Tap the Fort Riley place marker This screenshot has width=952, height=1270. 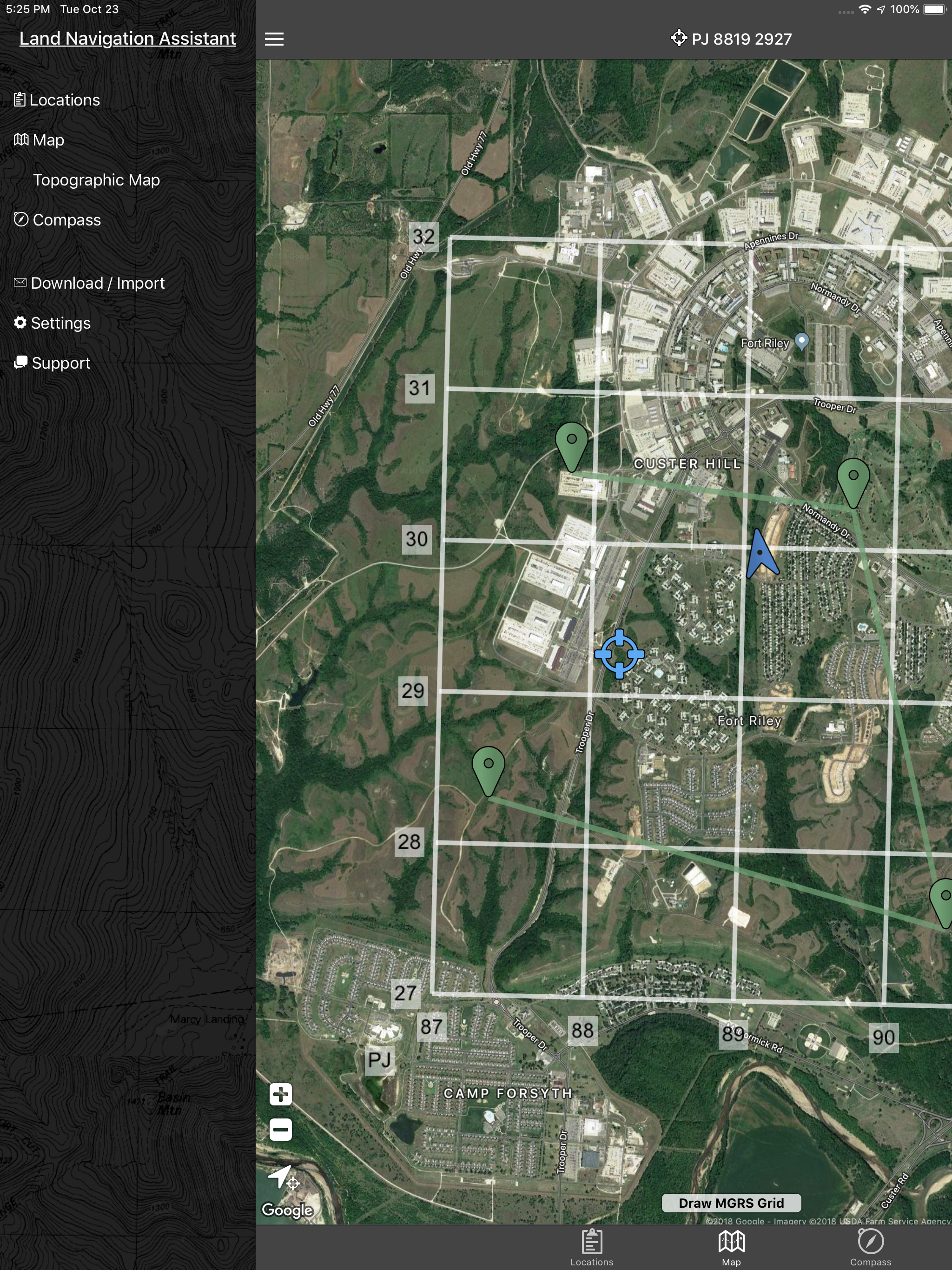point(801,340)
